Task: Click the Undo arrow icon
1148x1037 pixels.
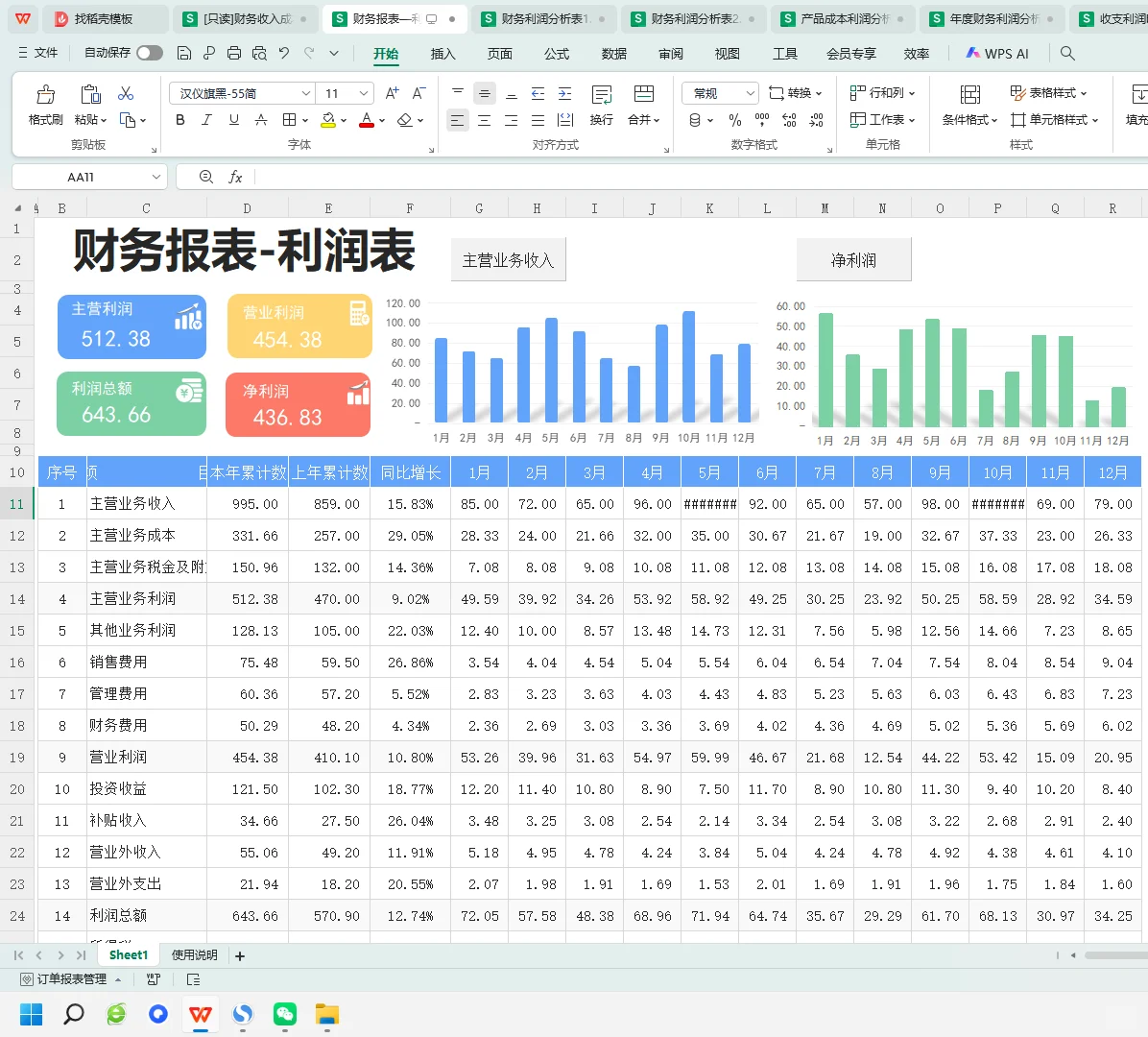Action: 284,53
